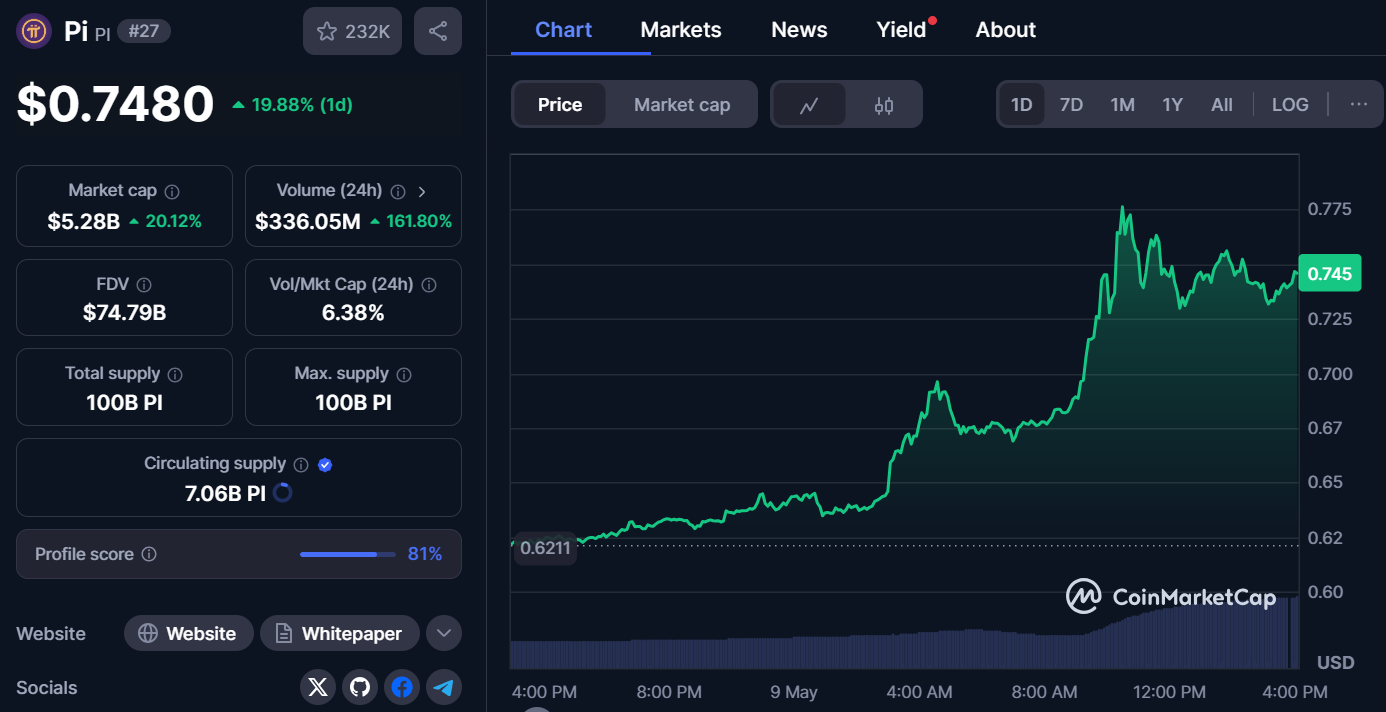
Task: Click the USD currency label
Action: tap(1336, 662)
